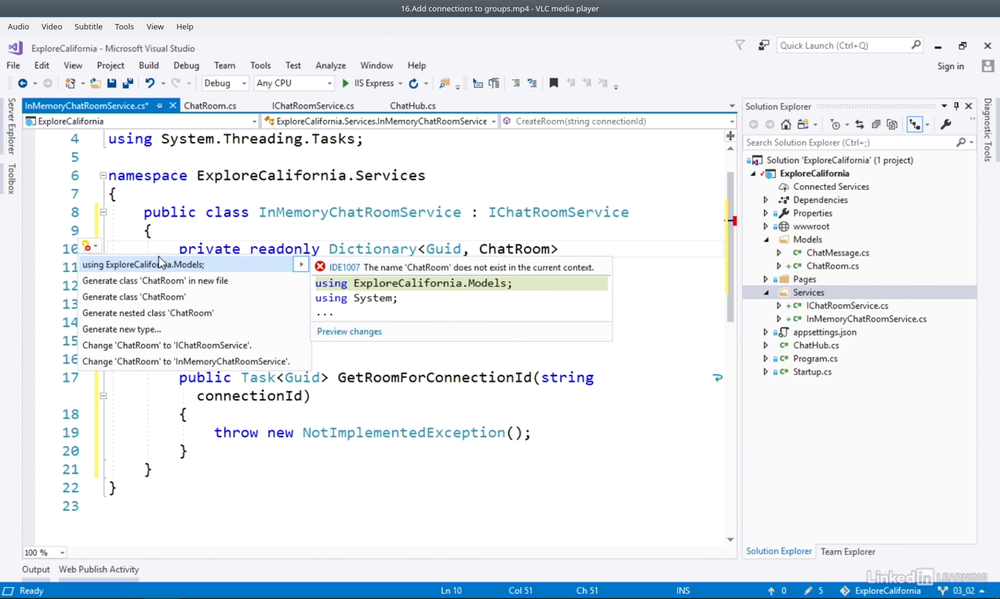Close the InMemoryChatRoomService.cs tab
This screenshot has width=1000, height=599.
pyautogui.click(x=172, y=106)
